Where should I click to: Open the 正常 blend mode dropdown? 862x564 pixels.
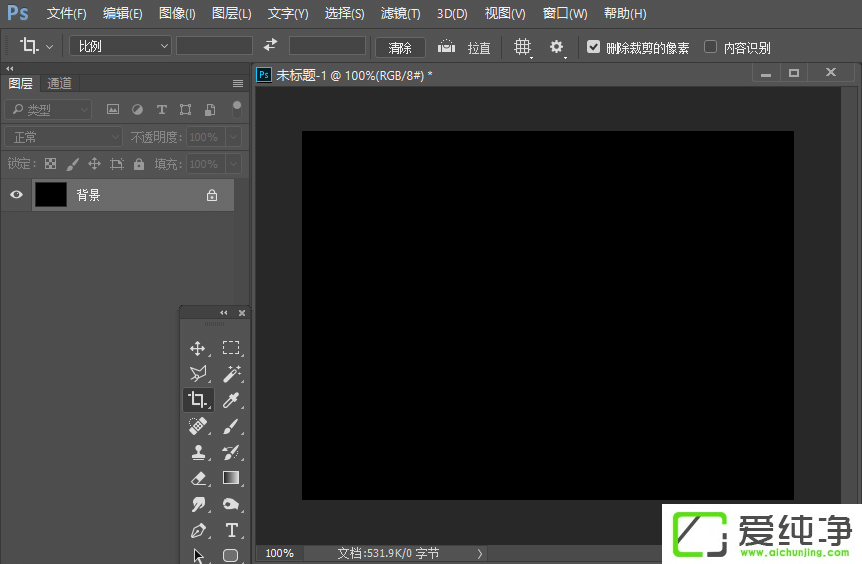(x=62, y=137)
